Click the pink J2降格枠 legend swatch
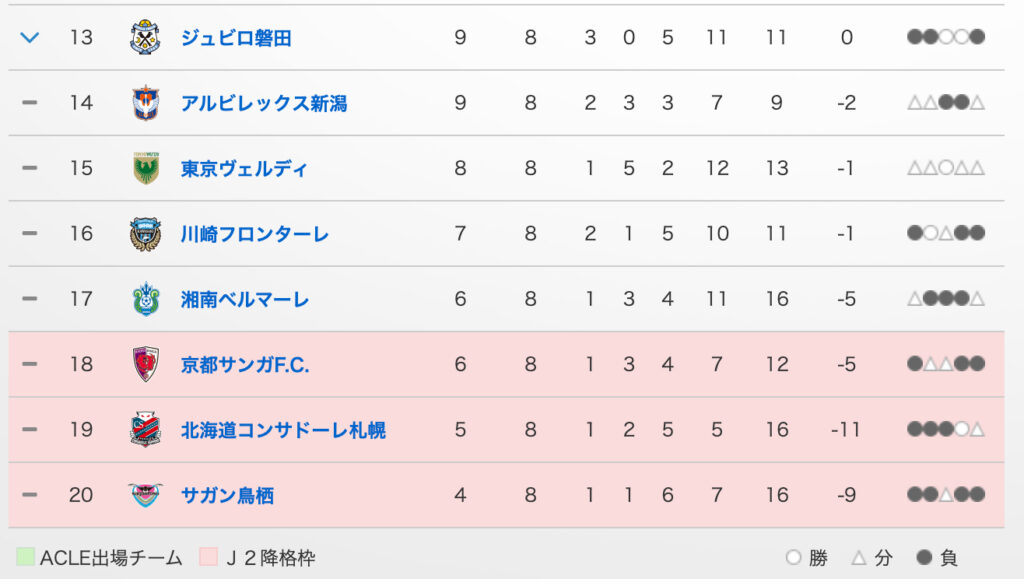The height and width of the screenshot is (579, 1024). click(208, 557)
